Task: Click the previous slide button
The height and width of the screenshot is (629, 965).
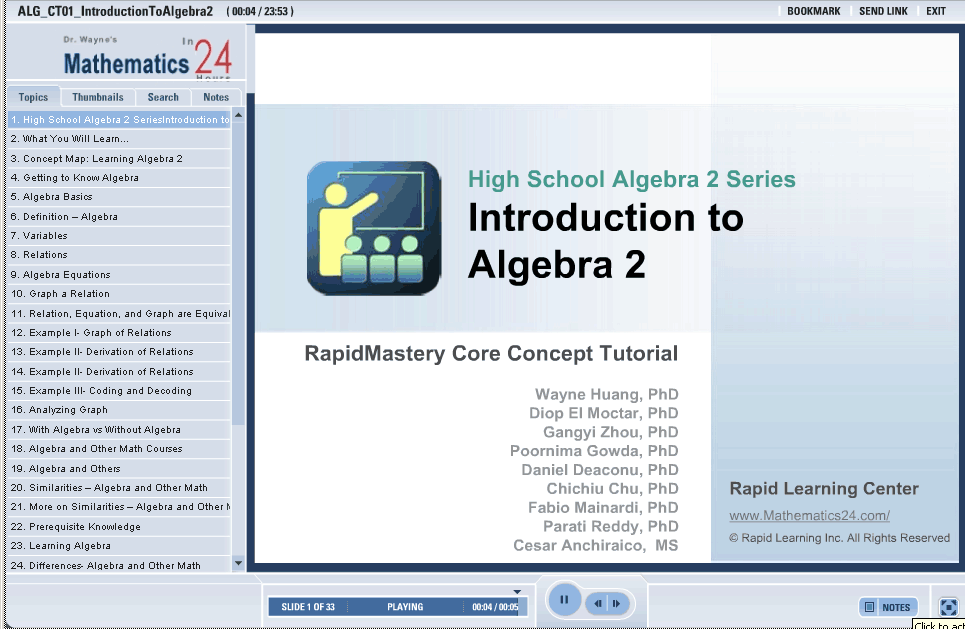Action: pos(597,603)
